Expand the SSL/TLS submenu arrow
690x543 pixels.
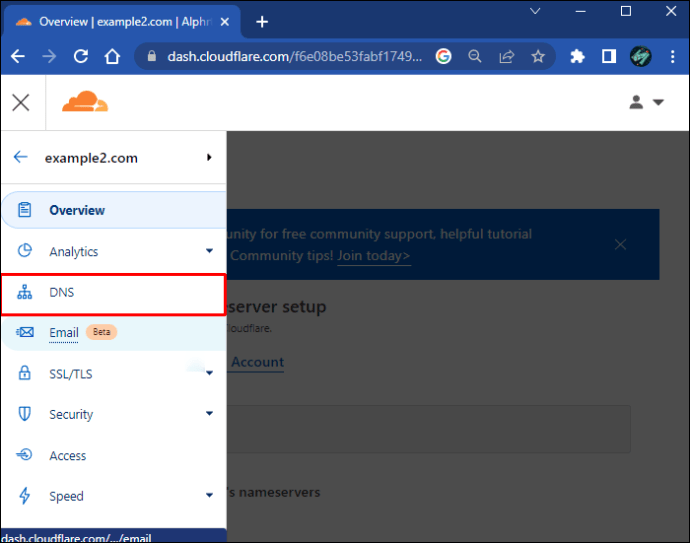pyautogui.click(x=209, y=373)
